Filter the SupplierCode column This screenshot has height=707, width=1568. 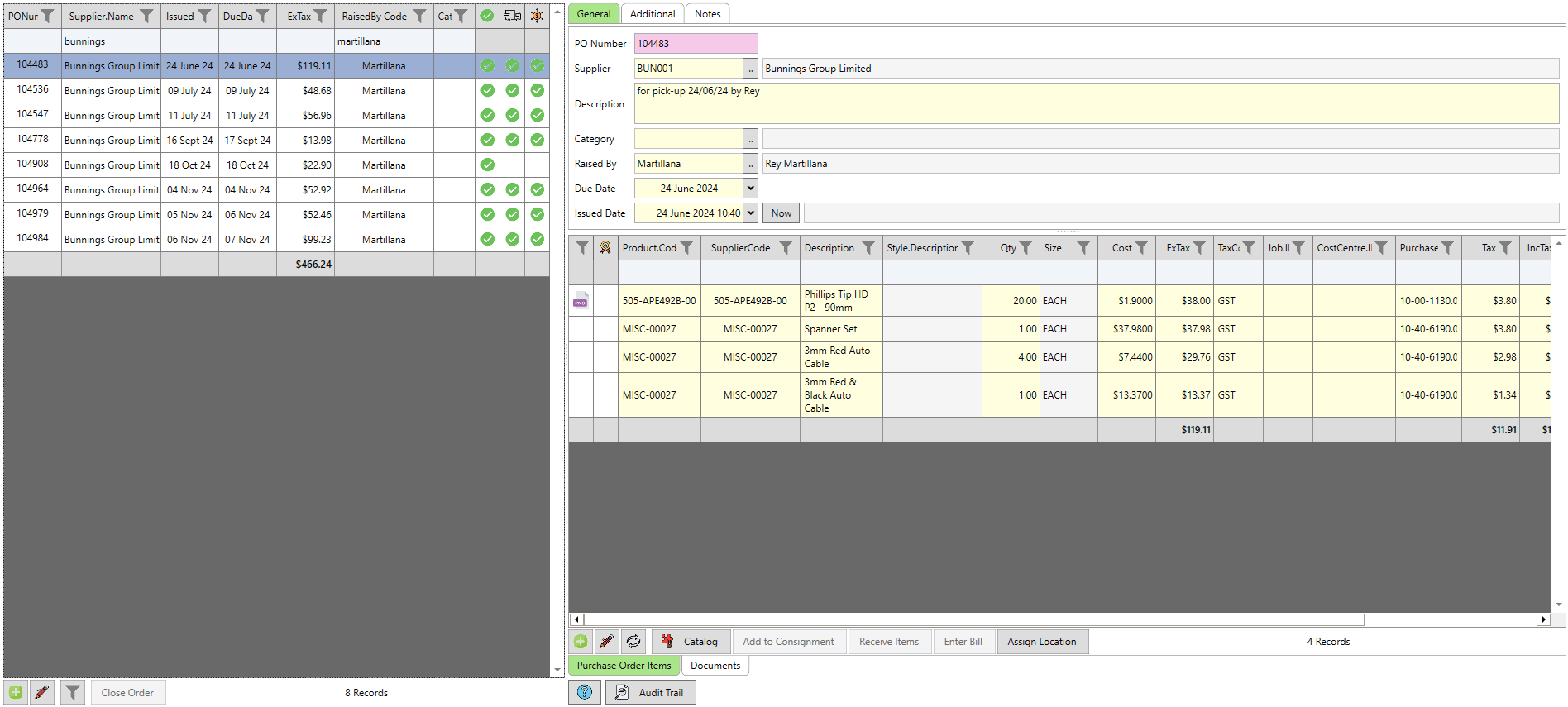[x=786, y=247]
